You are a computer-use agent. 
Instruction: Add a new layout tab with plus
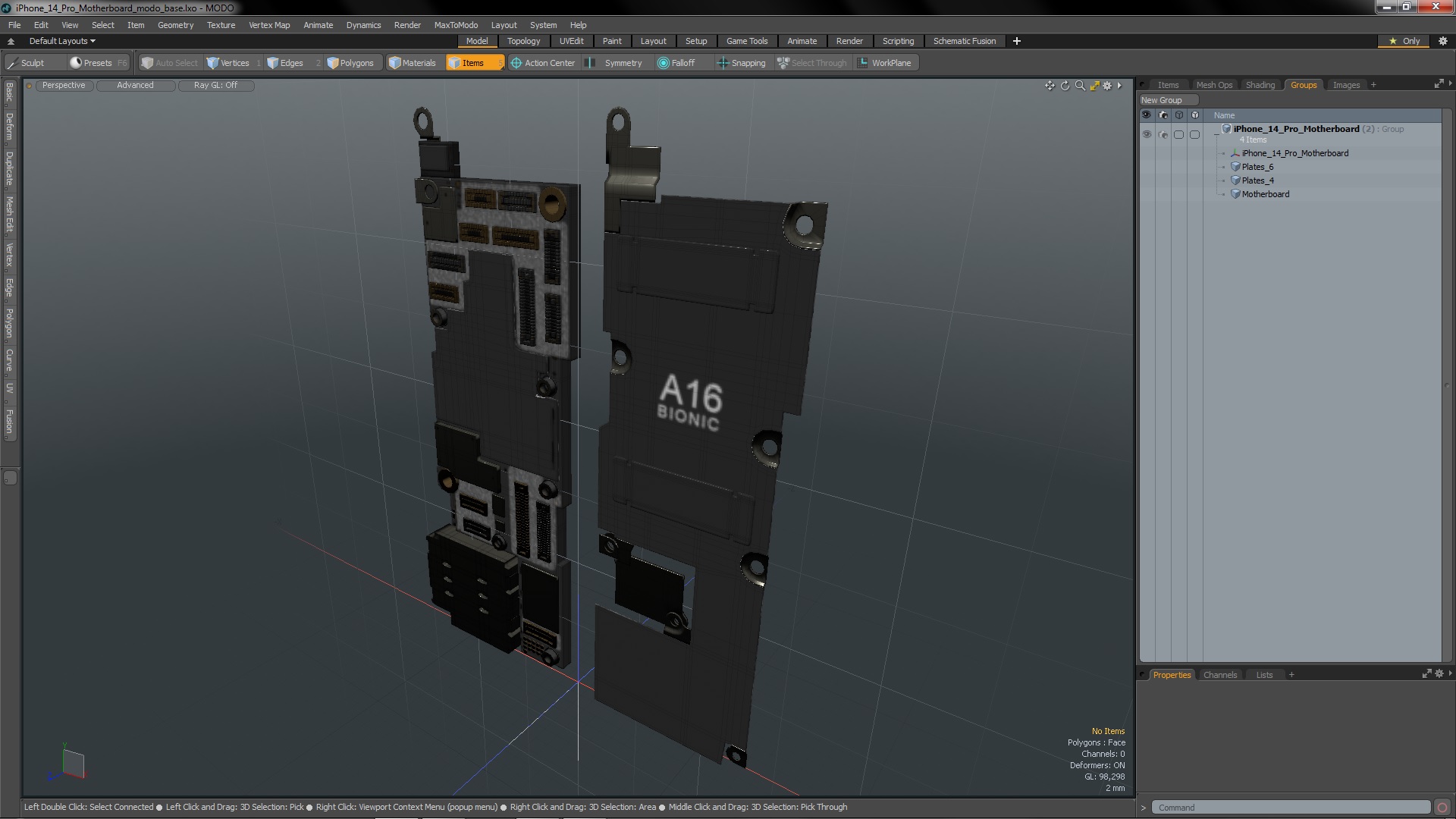(x=1016, y=41)
